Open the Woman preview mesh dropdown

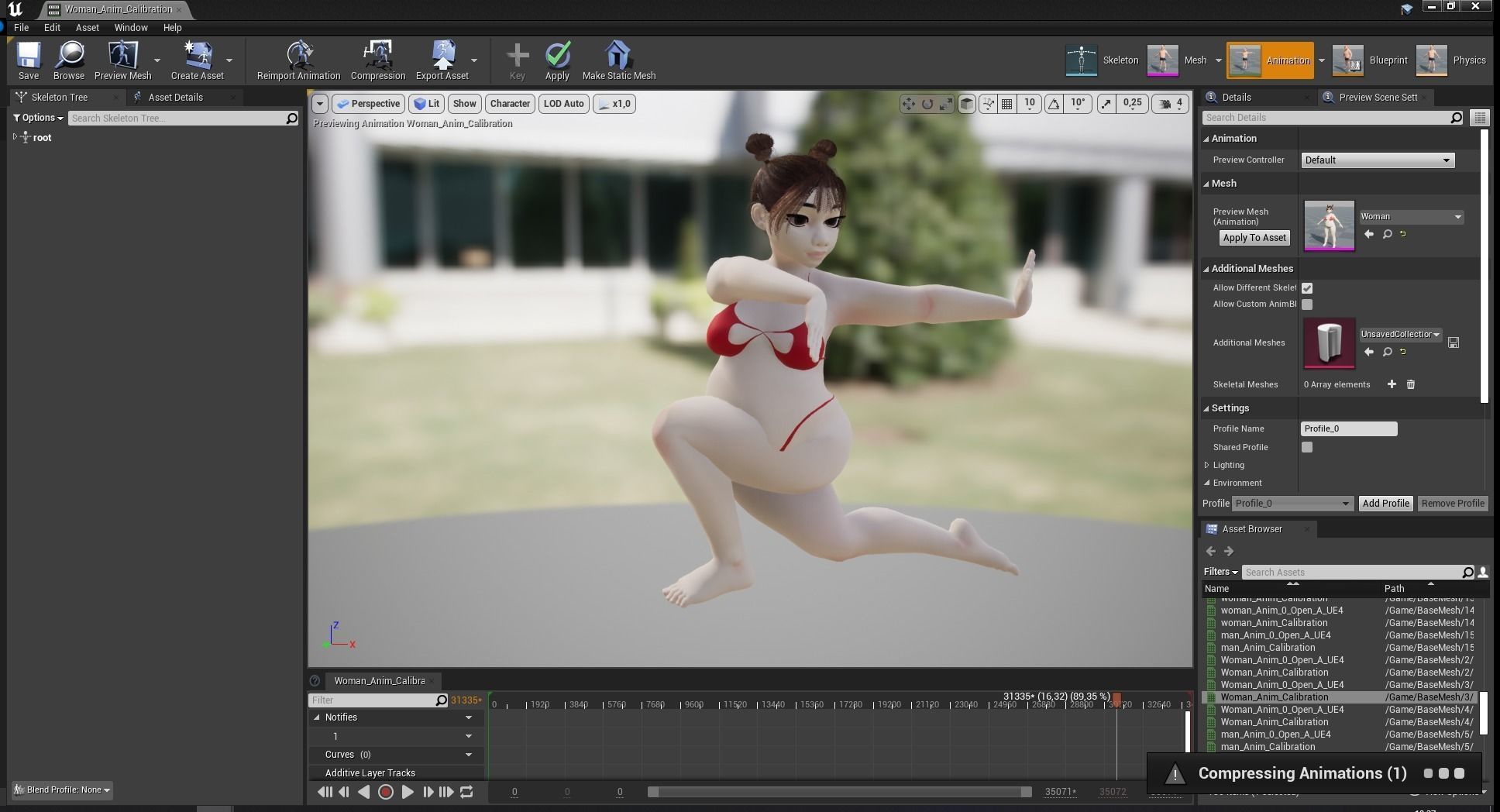1411,217
